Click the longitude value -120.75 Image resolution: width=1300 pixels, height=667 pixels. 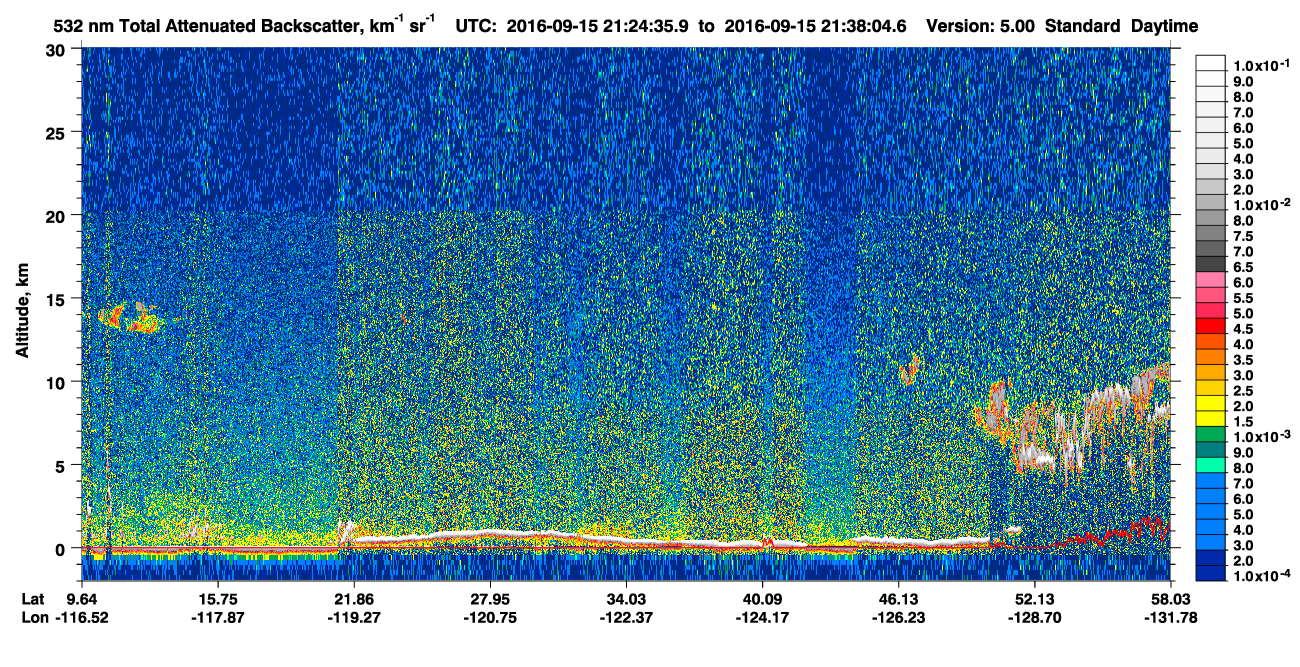click(488, 617)
